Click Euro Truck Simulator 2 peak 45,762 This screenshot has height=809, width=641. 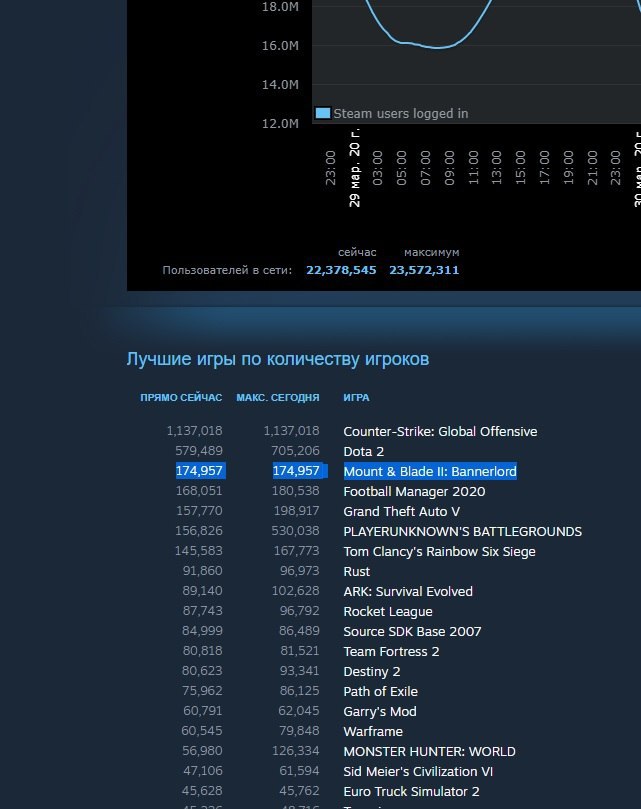[x=299, y=791]
